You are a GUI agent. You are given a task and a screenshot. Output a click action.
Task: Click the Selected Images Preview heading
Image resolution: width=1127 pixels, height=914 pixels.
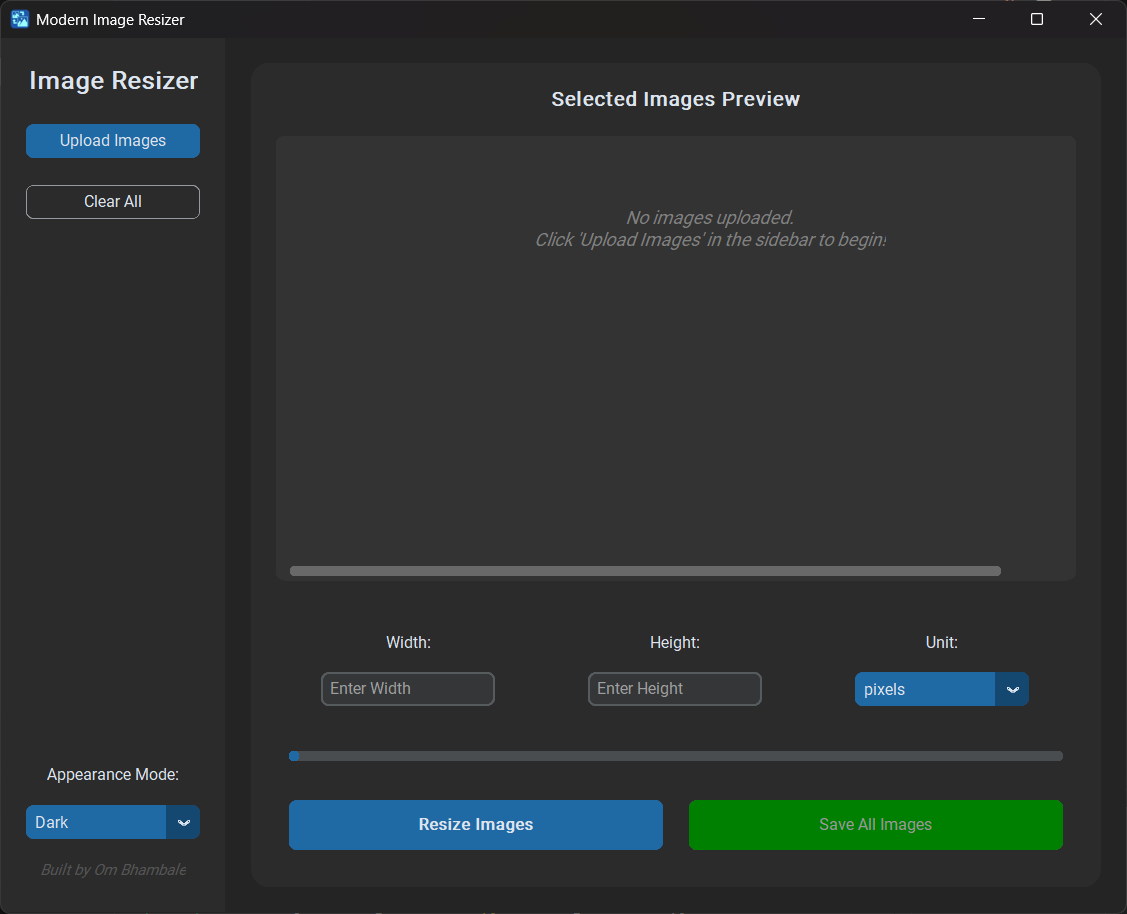click(x=675, y=99)
